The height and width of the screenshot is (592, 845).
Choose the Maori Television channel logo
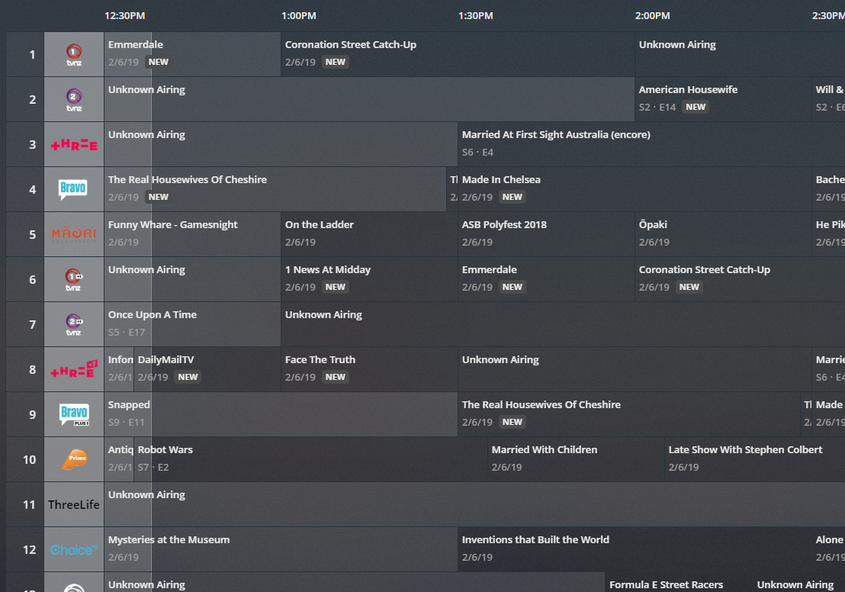pyautogui.click(x=74, y=234)
